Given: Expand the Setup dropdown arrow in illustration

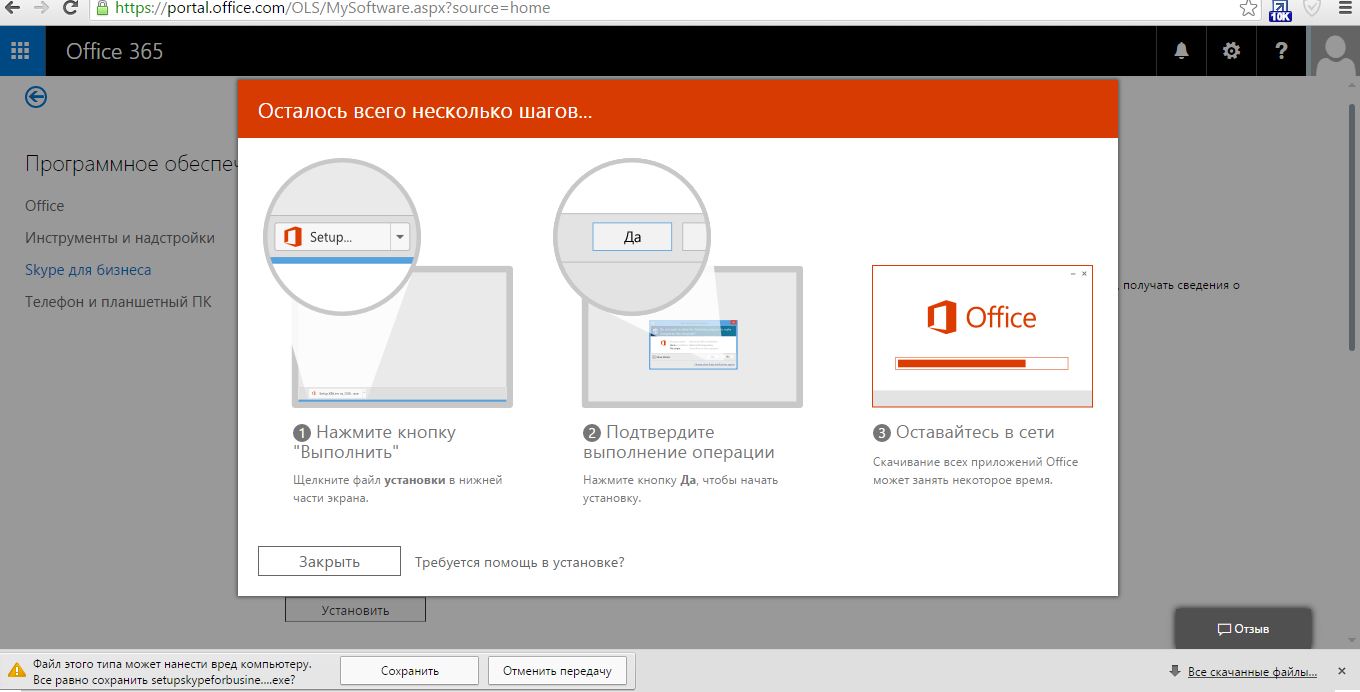Looking at the screenshot, I should pyautogui.click(x=400, y=237).
